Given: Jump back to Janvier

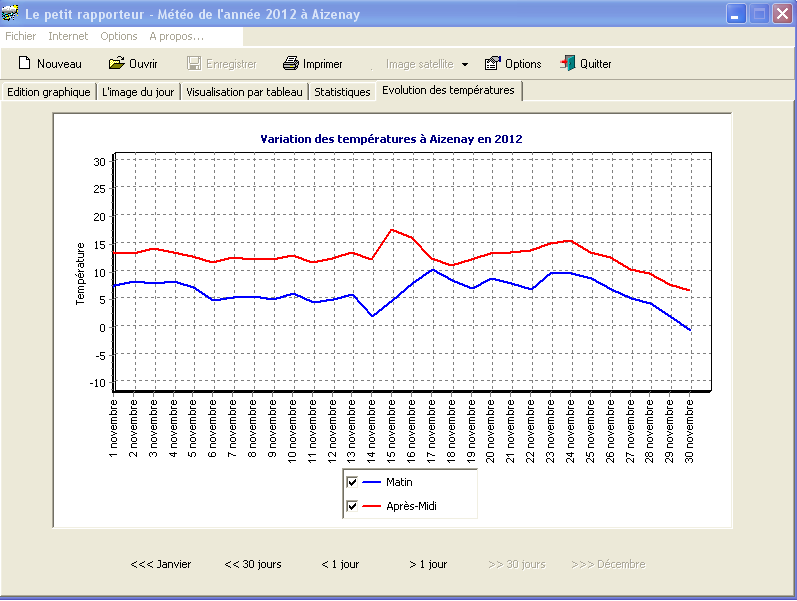Looking at the screenshot, I should 160,564.
